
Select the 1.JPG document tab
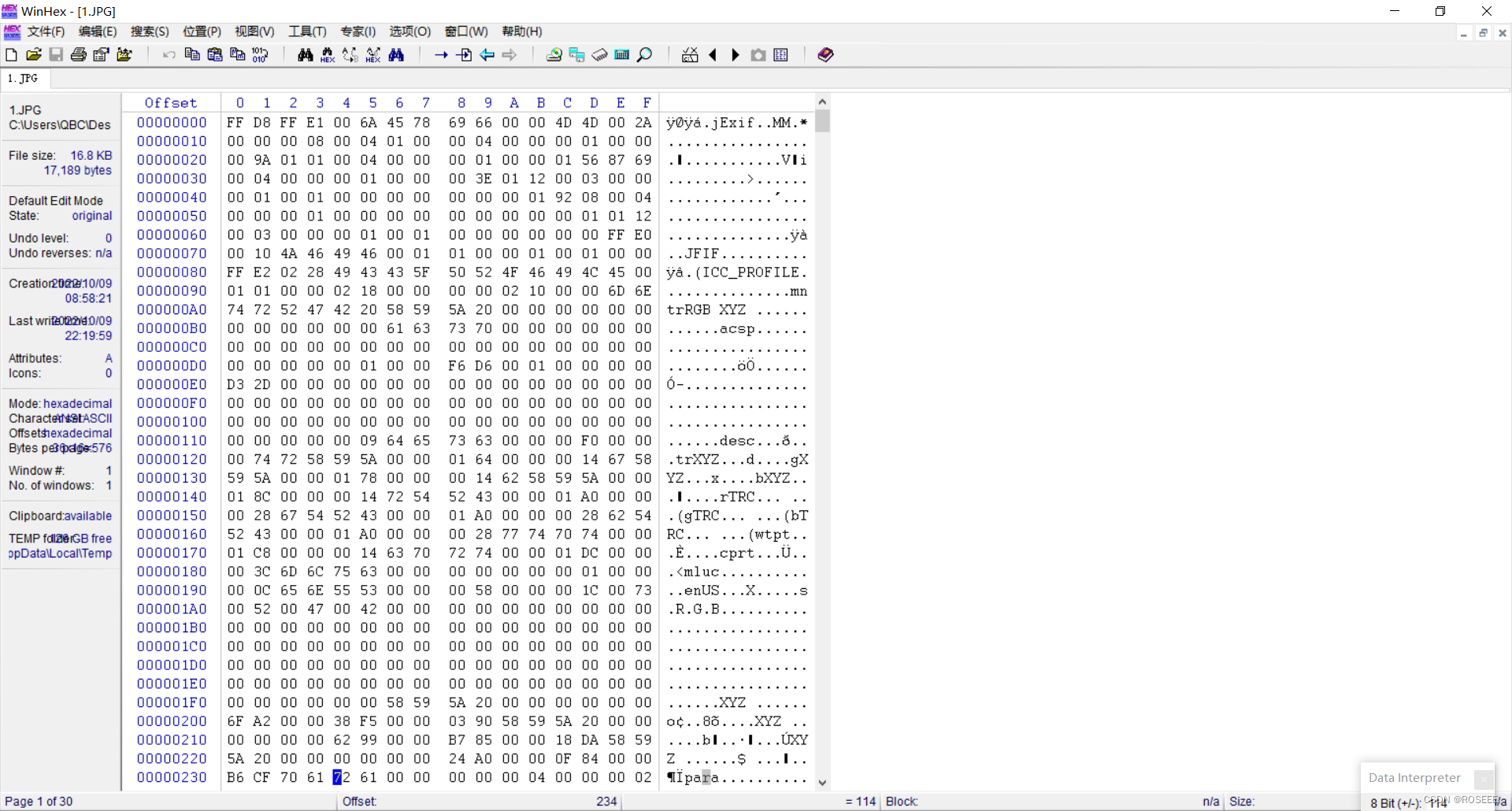click(x=24, y=79)
